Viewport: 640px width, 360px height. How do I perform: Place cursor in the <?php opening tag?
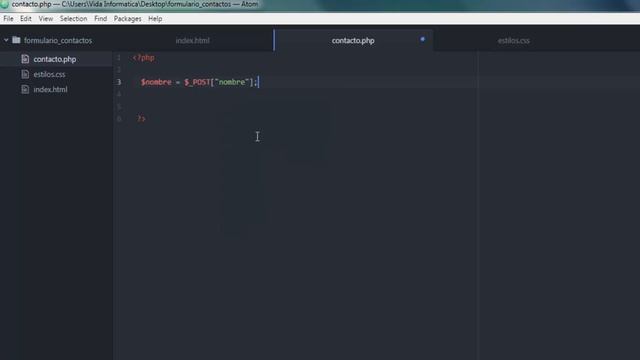[144, 58]
